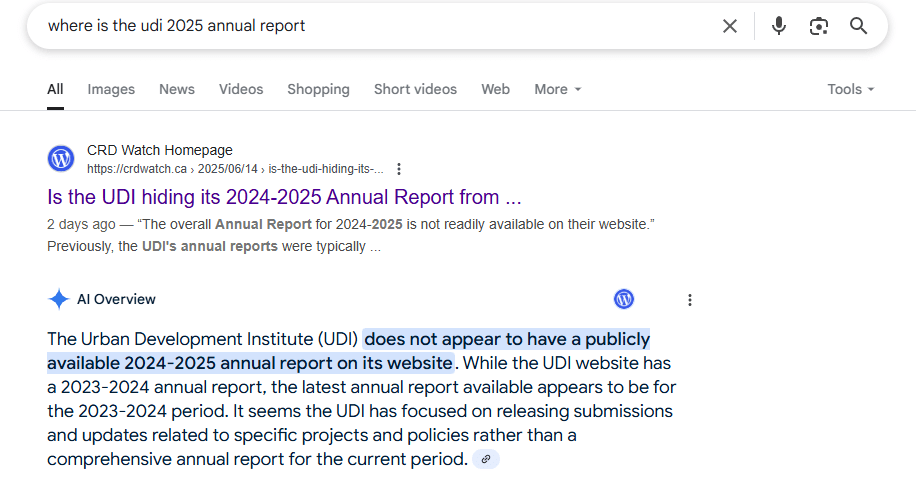Click the CRD Watch WordPress favicon
Image resolution: width=916 pixels, height=500 pixels.
click(61, 158)
